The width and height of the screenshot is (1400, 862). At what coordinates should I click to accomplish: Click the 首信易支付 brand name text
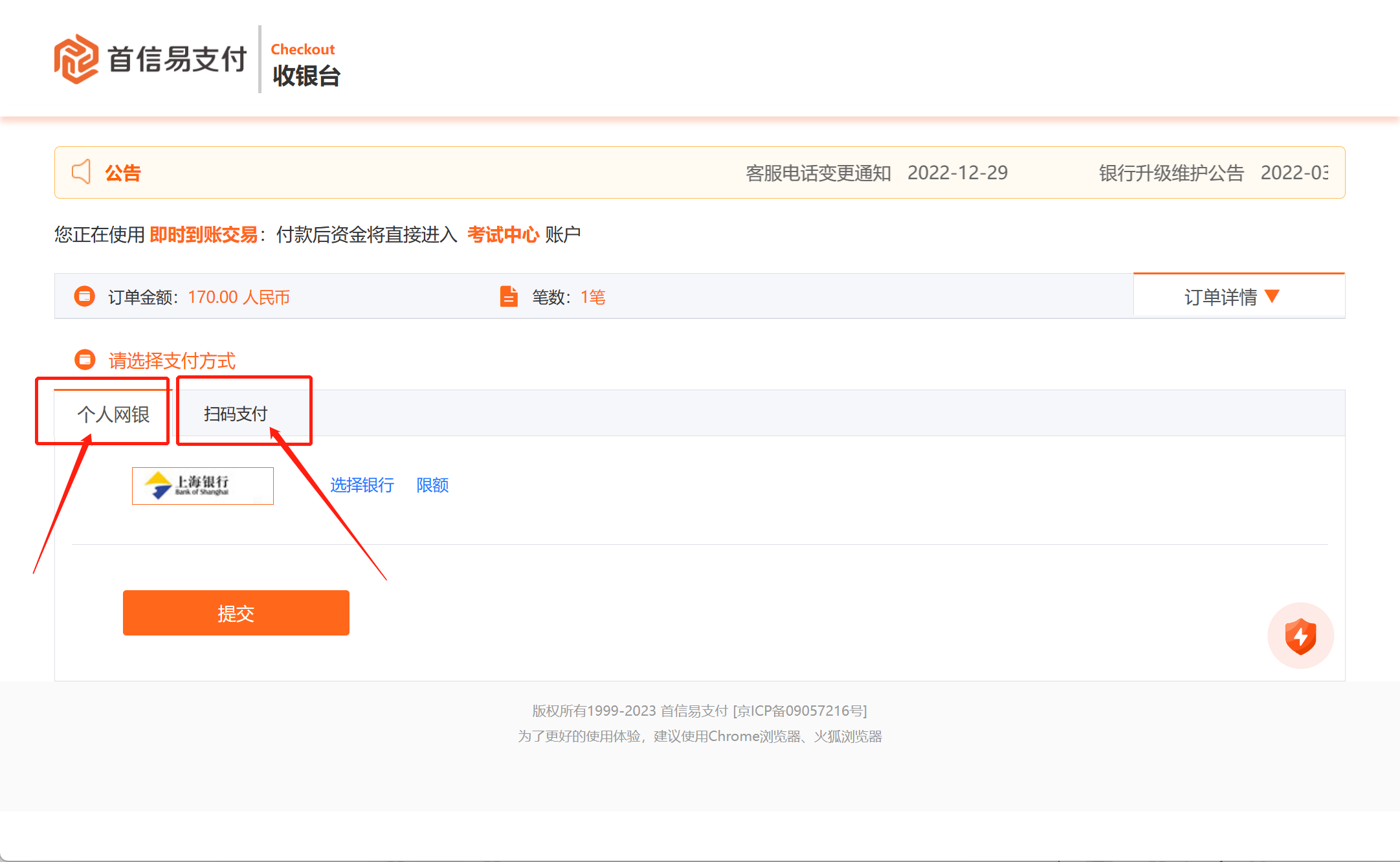pyautogui.click(x=177, y=60)
